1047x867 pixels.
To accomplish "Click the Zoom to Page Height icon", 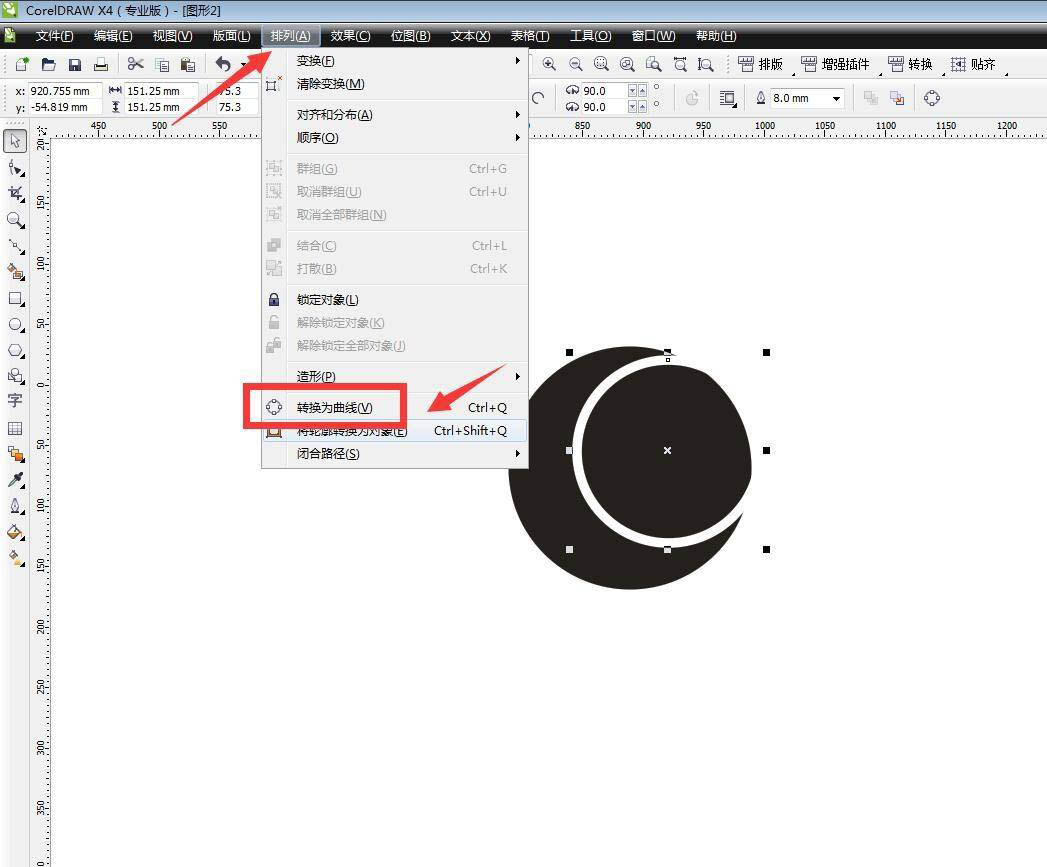I will tap(705, 64).
